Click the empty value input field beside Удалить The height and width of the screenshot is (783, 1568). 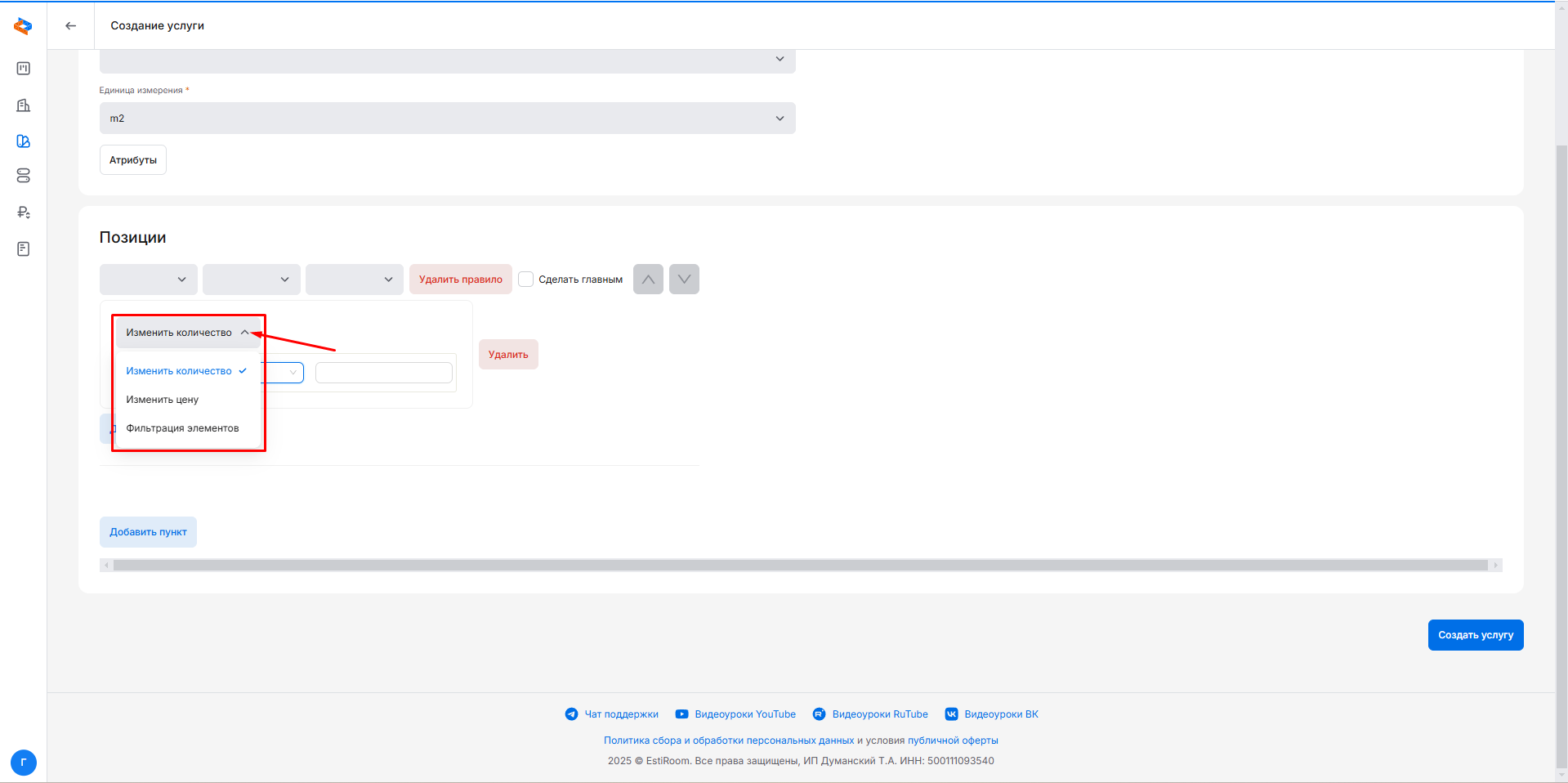click(383, 373)
